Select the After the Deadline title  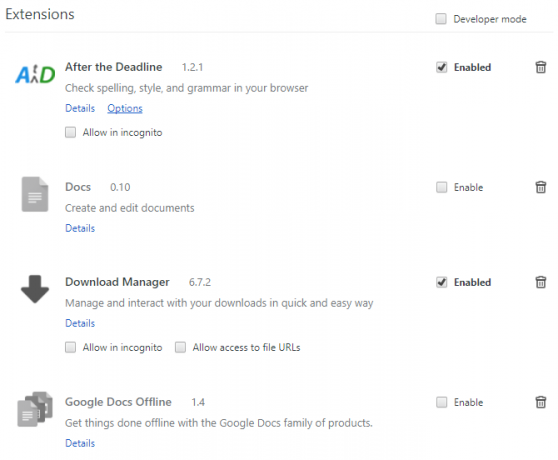(114, 67)
